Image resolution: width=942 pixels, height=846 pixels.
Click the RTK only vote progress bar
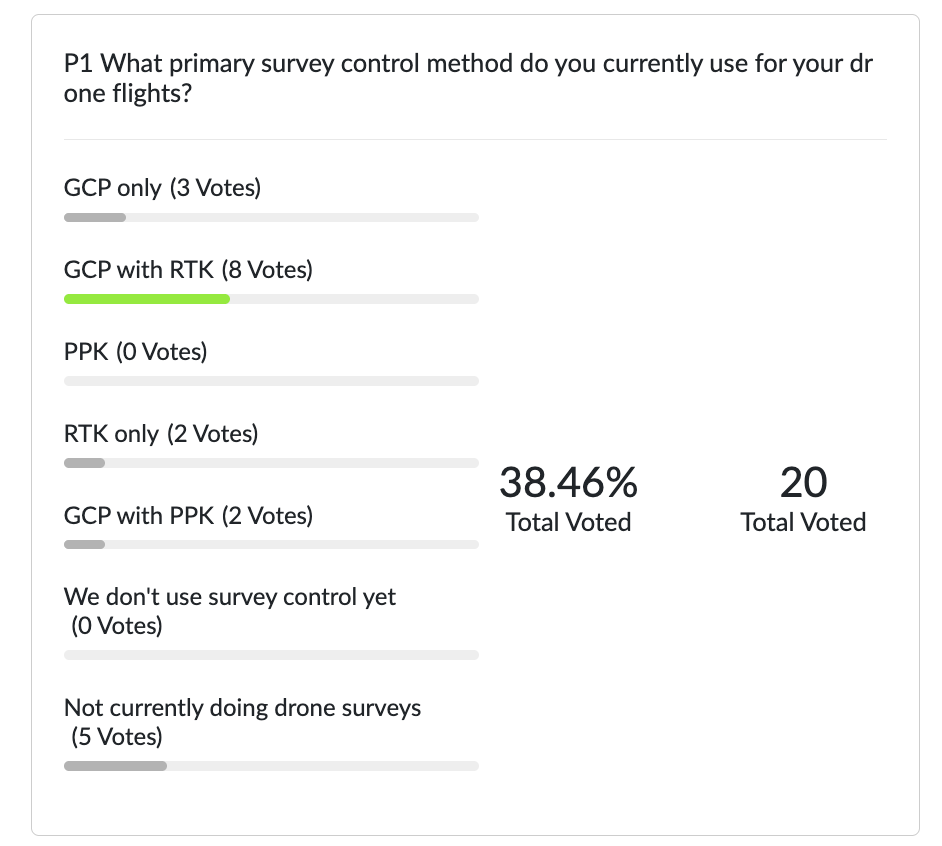click(x=271, y=463)
